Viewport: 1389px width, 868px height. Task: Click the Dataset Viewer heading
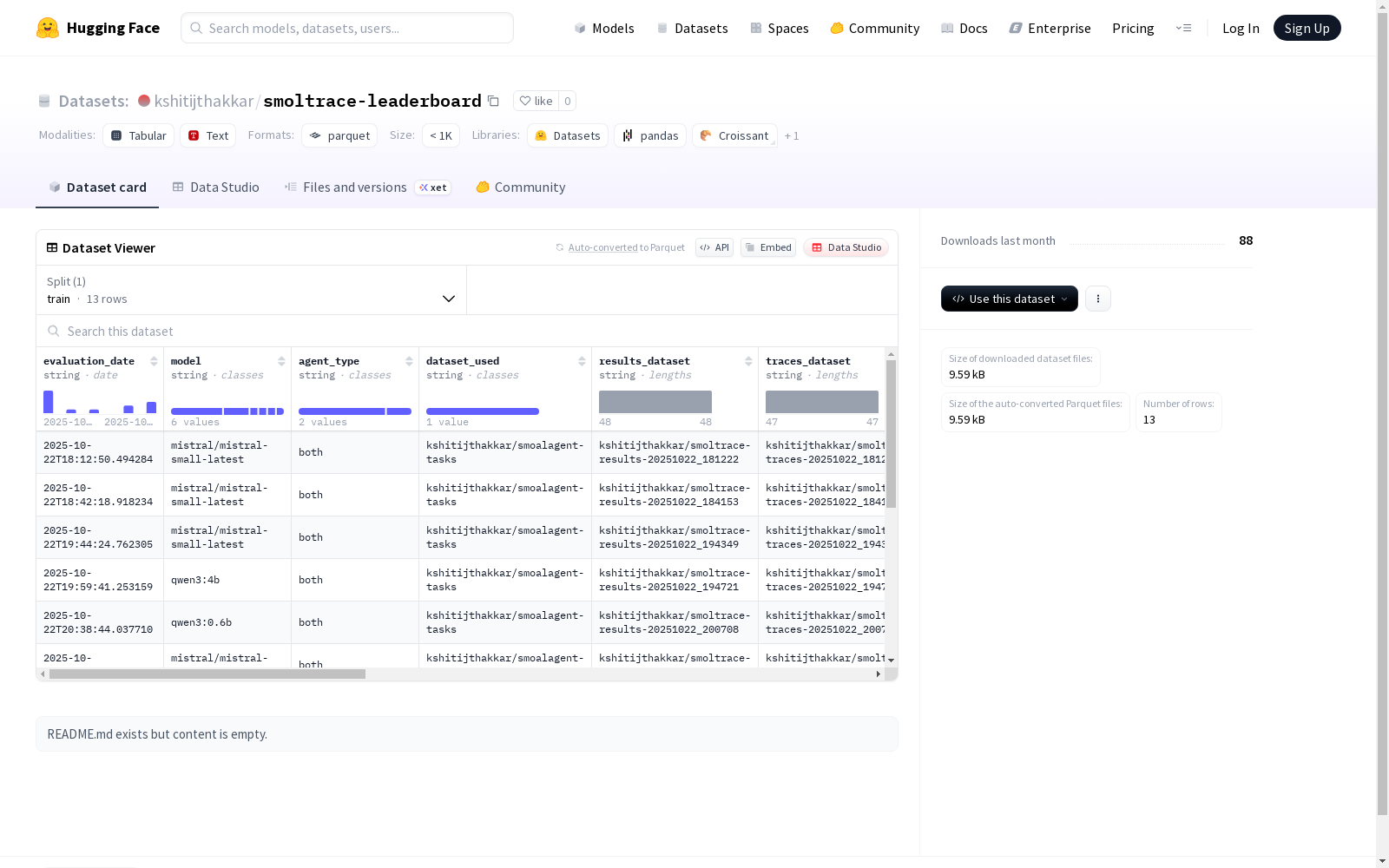tap(109, 247)
